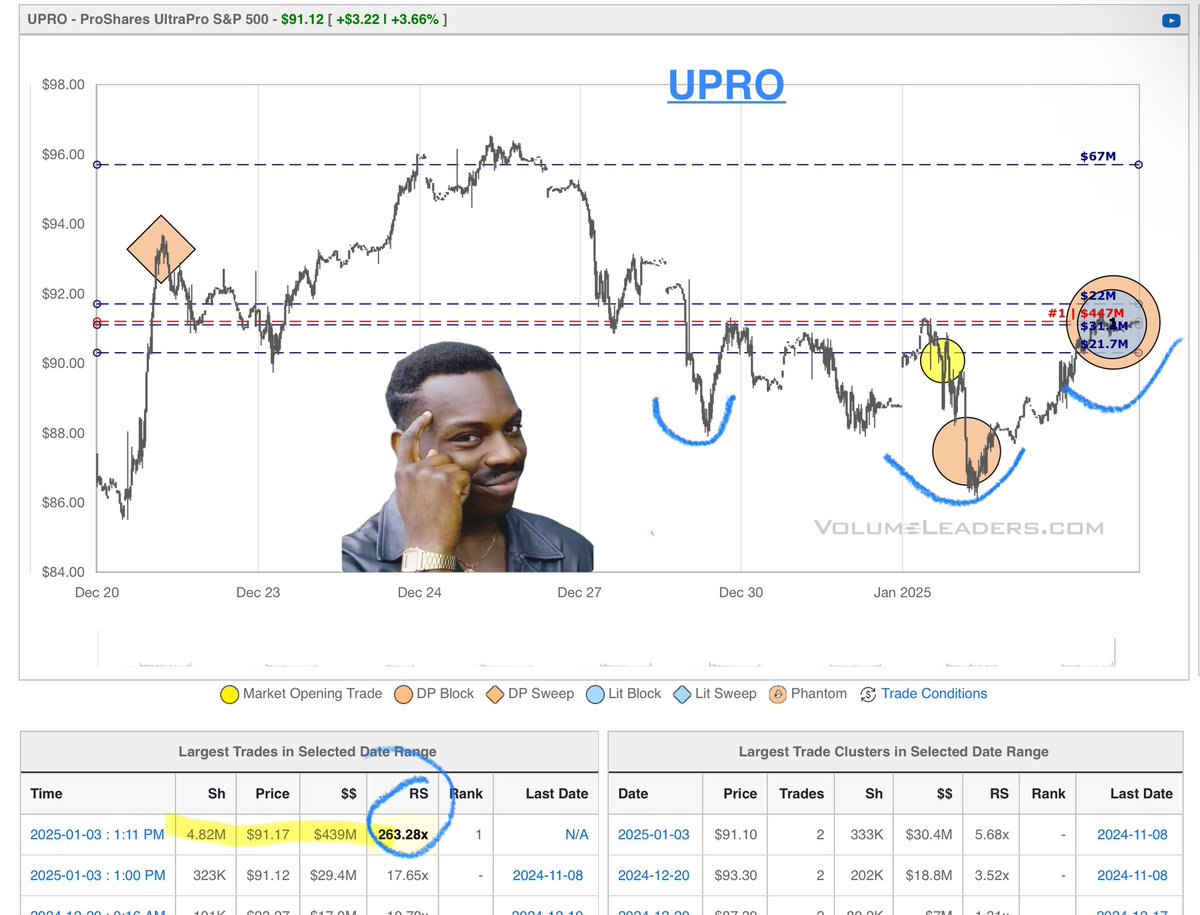Screen dimensions: 1200x915
Task: Click the $91.12 price cell
Action: tap(268, 875)
